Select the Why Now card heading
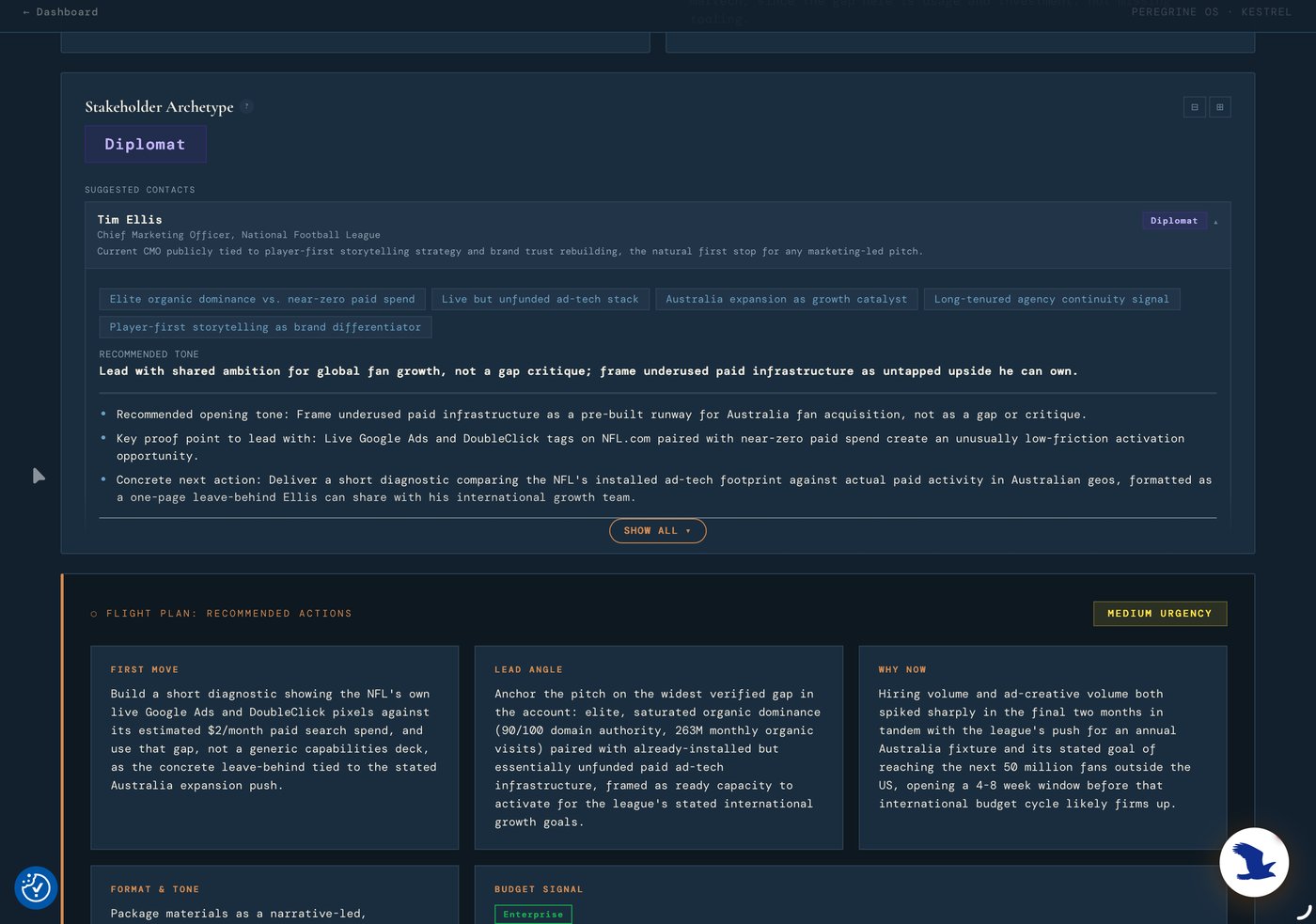 [x=902, y=670]
